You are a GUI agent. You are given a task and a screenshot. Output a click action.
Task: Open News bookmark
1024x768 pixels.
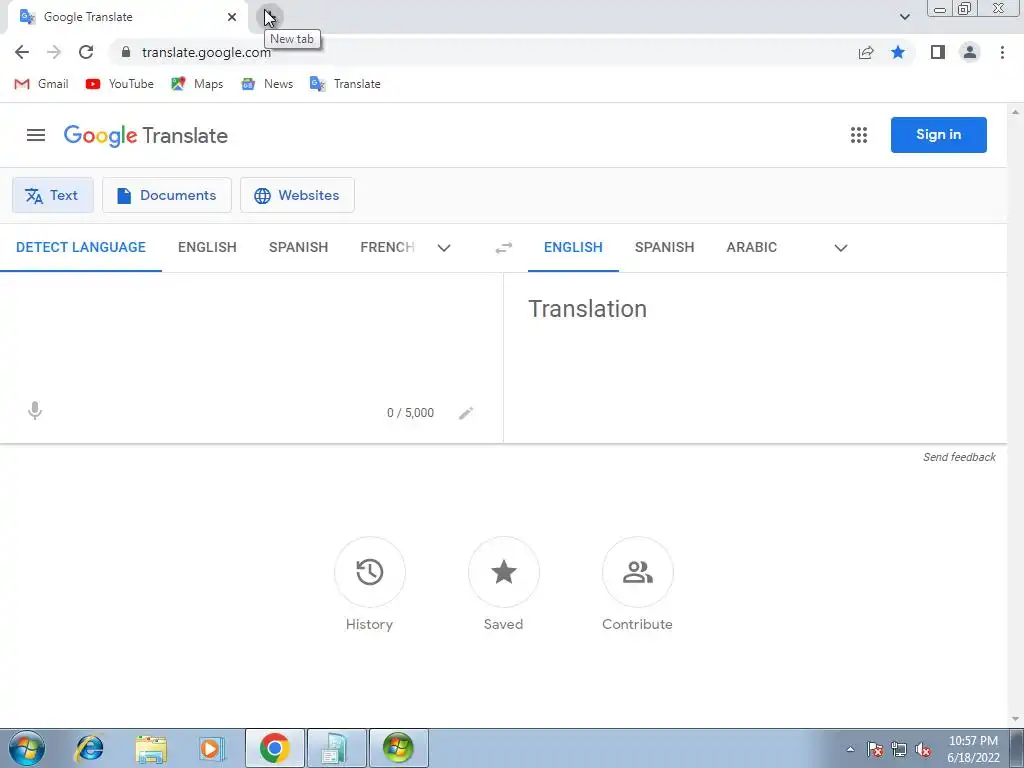(x=266, y=84)
